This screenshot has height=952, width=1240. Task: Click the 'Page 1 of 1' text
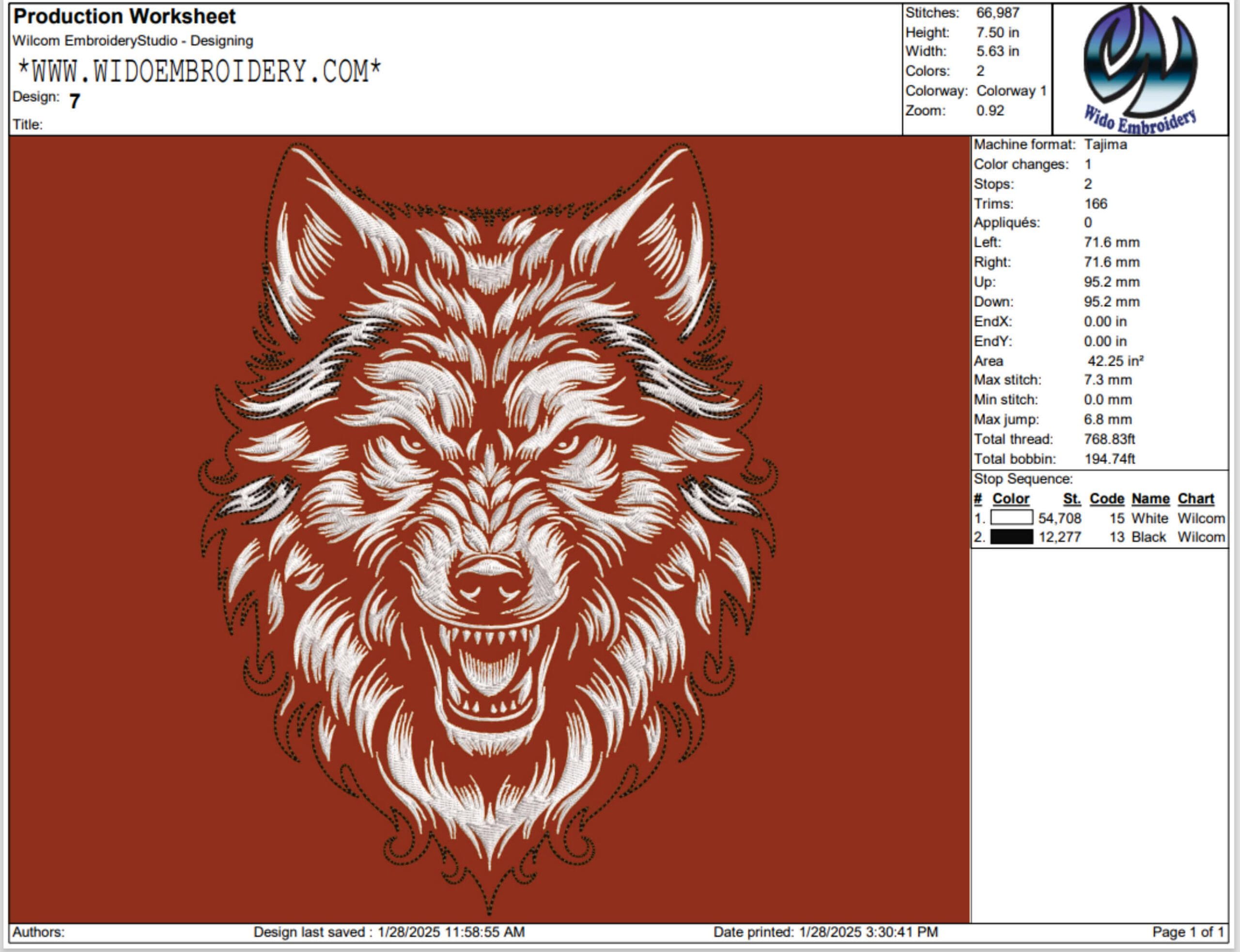(1188, 932)
